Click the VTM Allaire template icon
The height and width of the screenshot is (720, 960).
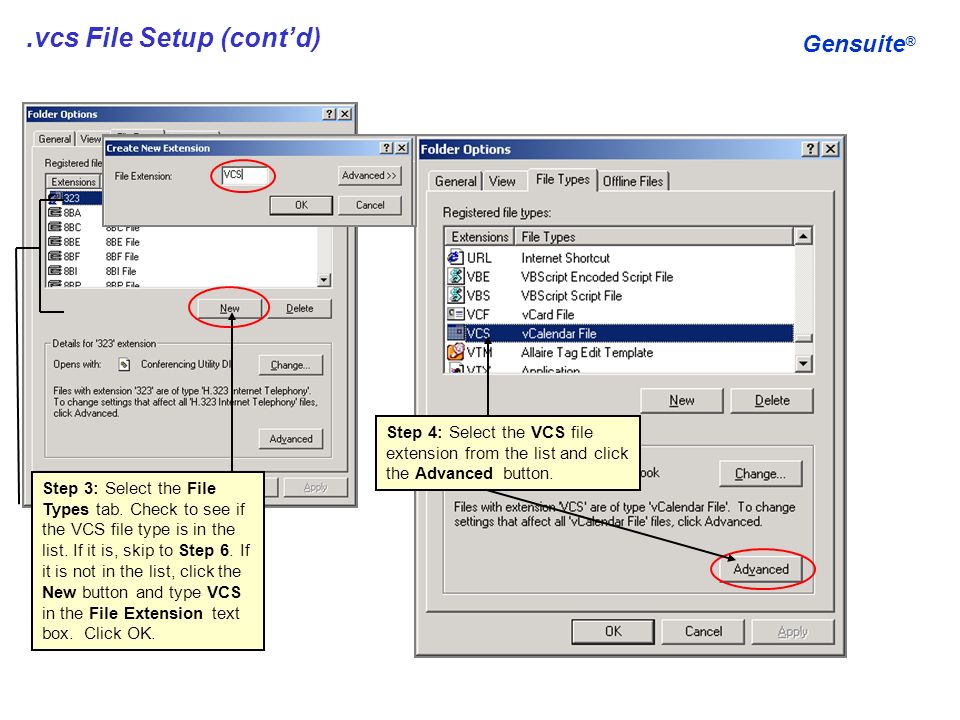(x=456, y=352)
